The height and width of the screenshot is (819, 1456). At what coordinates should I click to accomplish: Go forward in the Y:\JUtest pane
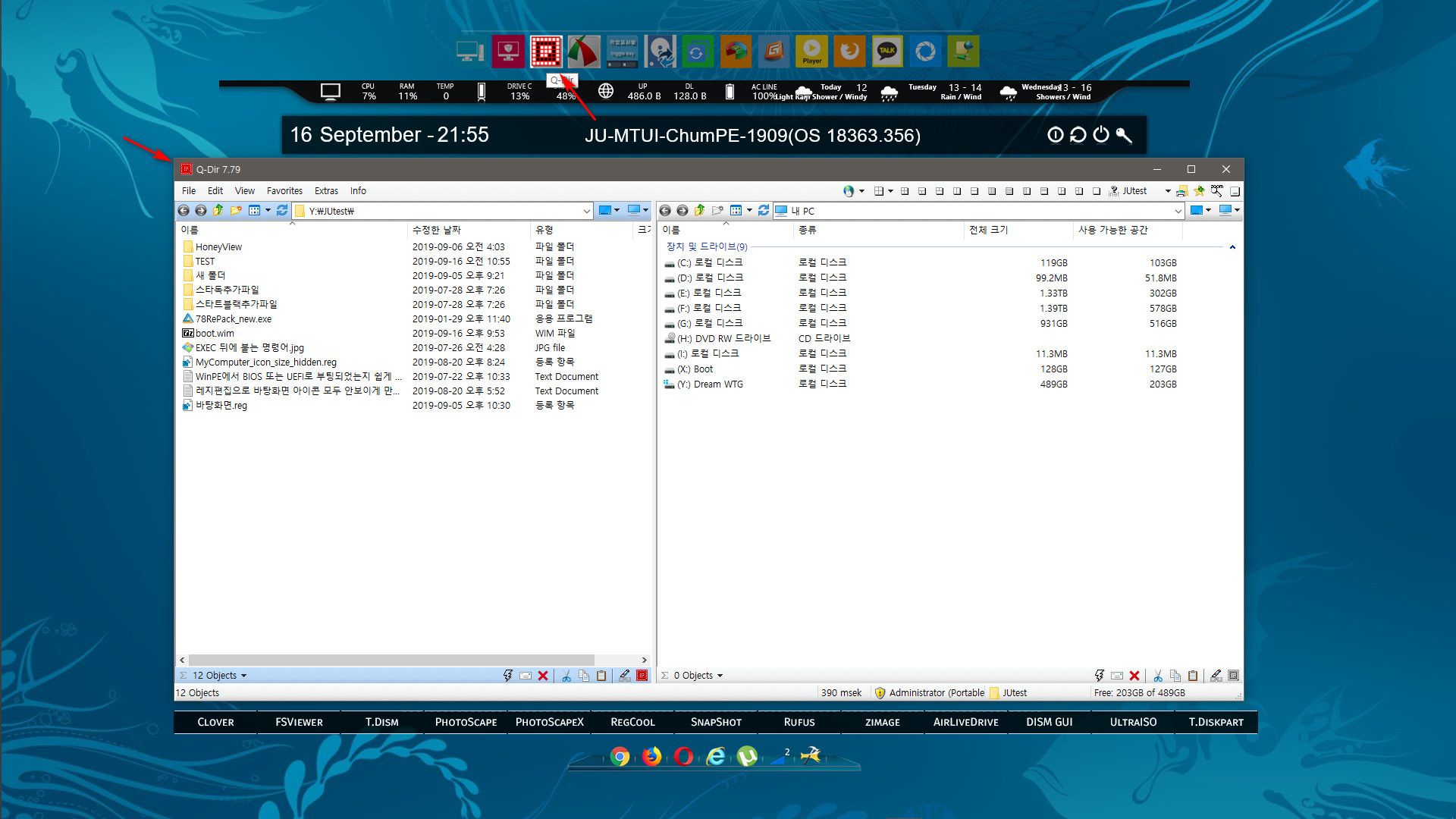point(200,210)
